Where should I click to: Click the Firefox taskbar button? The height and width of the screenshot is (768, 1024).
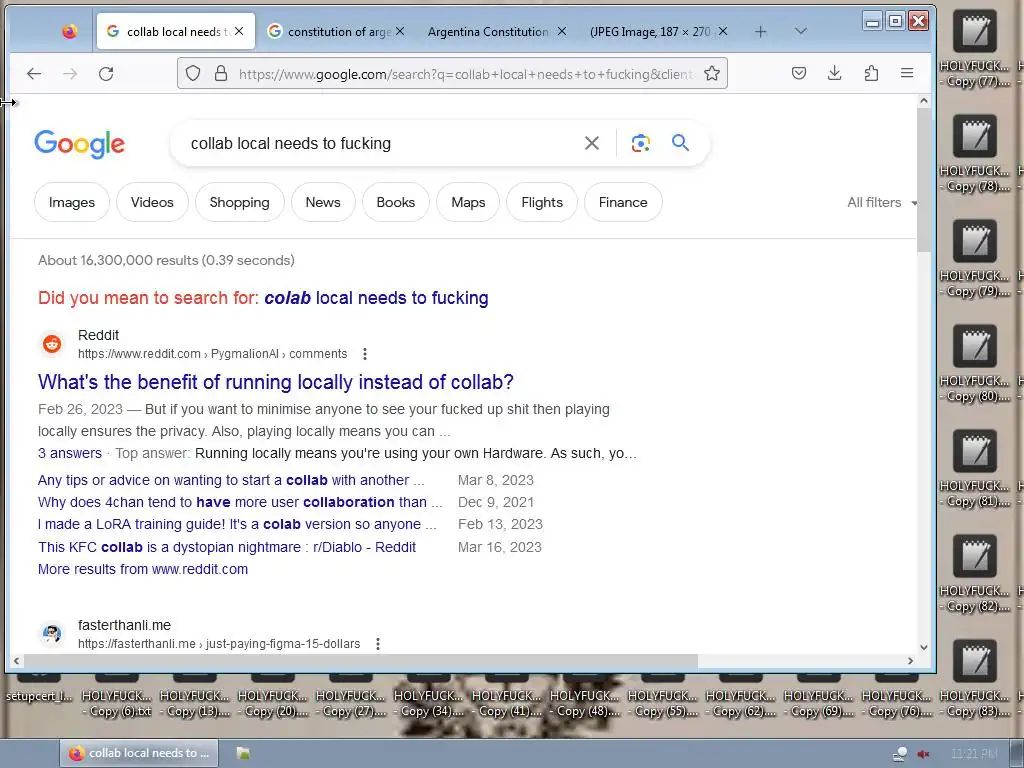click(139, 753)
